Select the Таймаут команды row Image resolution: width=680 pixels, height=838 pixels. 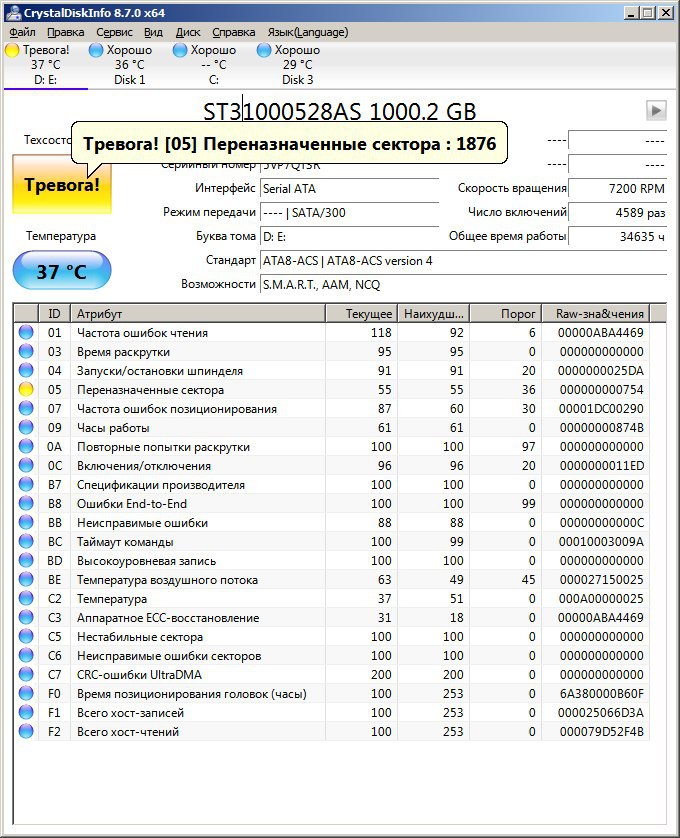click(331, 541)
